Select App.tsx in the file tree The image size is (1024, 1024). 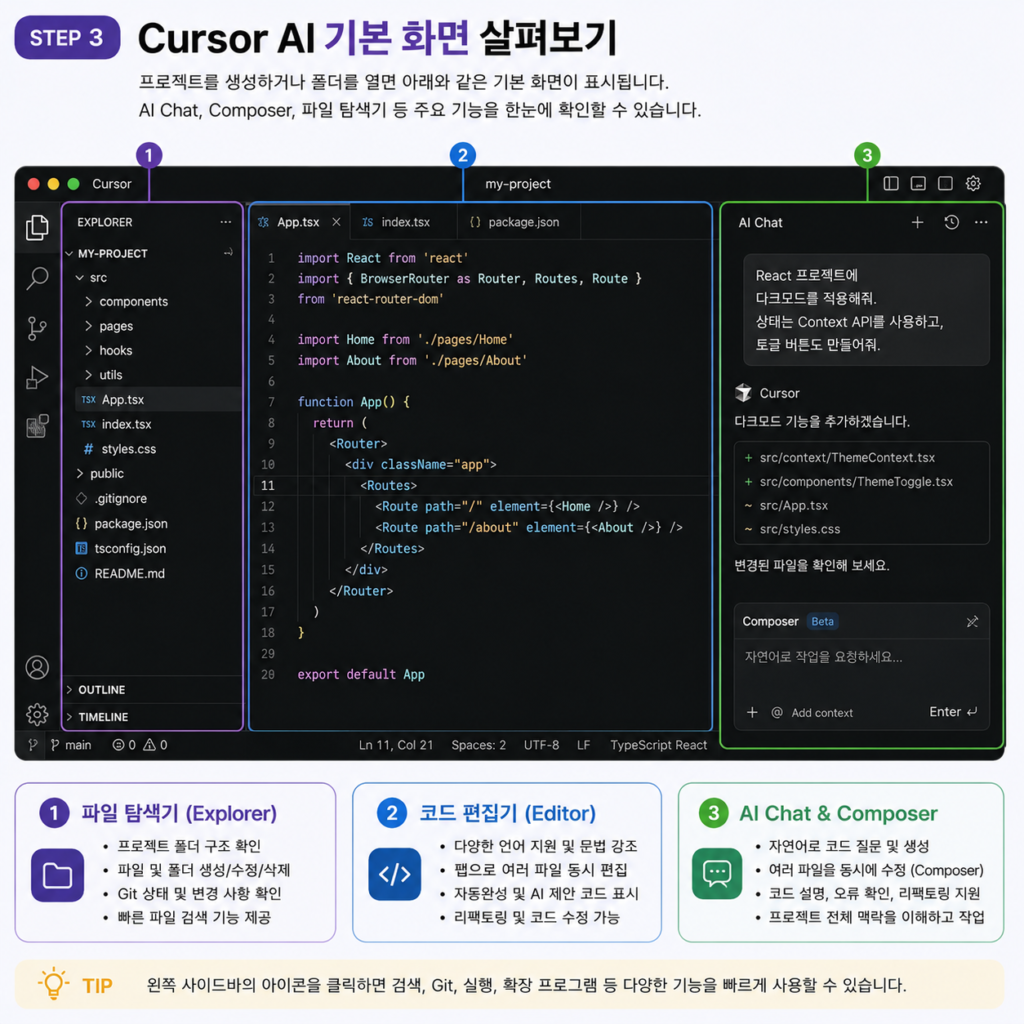coord(158,400)
